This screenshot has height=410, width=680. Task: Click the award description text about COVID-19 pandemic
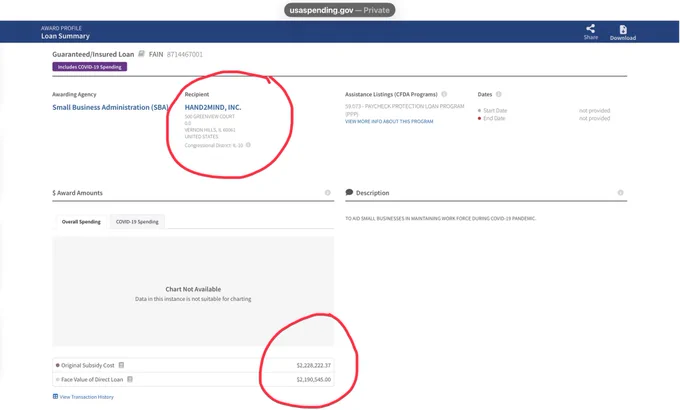coord(441,219)
